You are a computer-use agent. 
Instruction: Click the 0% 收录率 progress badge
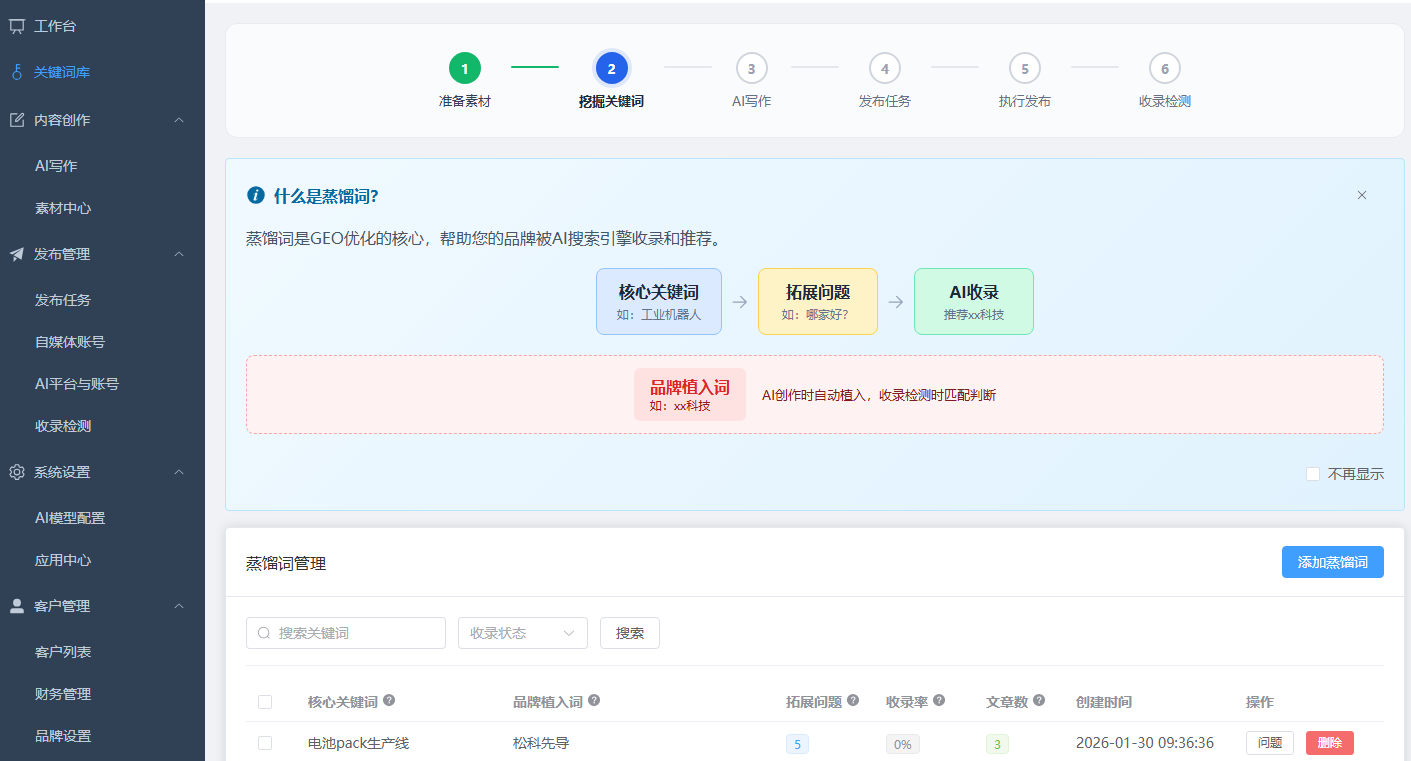pos(902,743)
